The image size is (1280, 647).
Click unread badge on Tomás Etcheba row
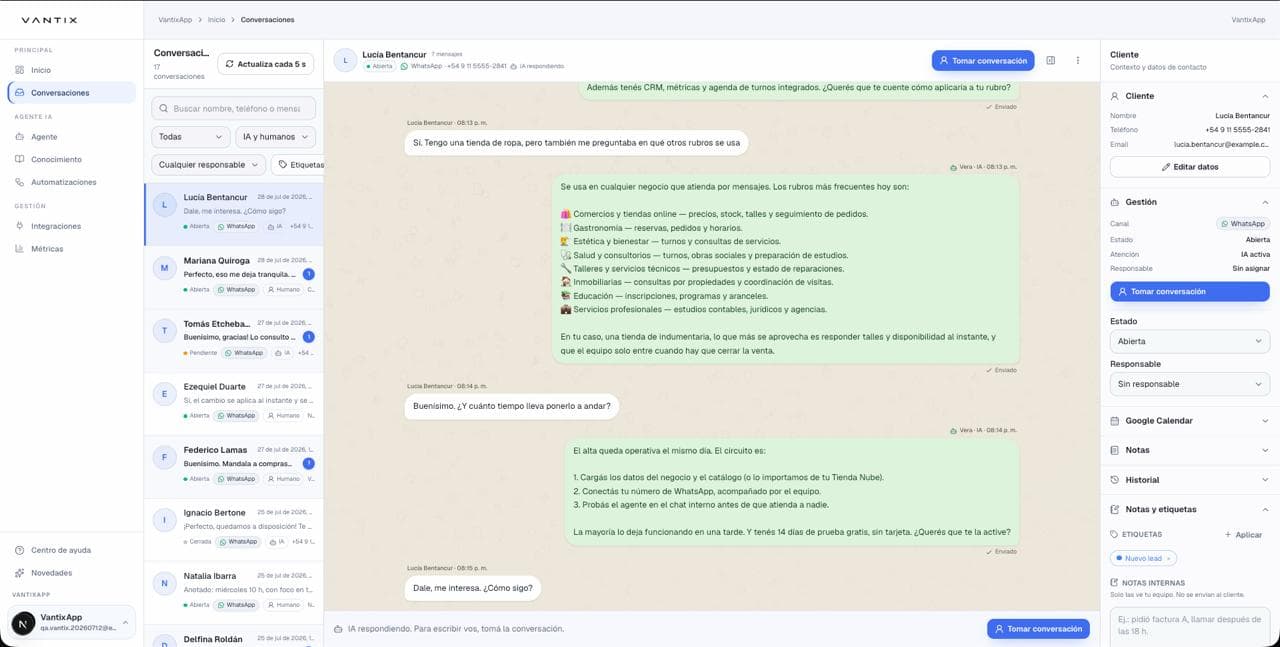tap(309, 337)
